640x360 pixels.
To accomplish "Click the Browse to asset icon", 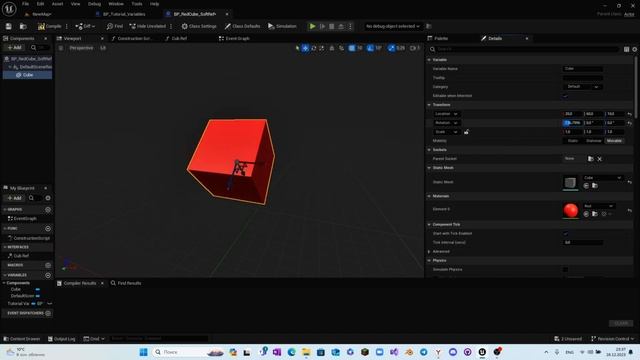I will pos(23,26).
